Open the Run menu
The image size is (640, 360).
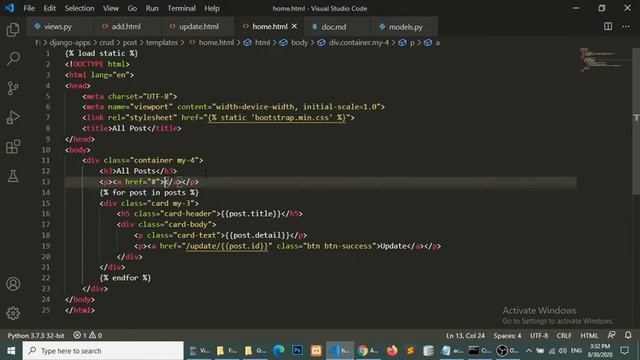152,8
